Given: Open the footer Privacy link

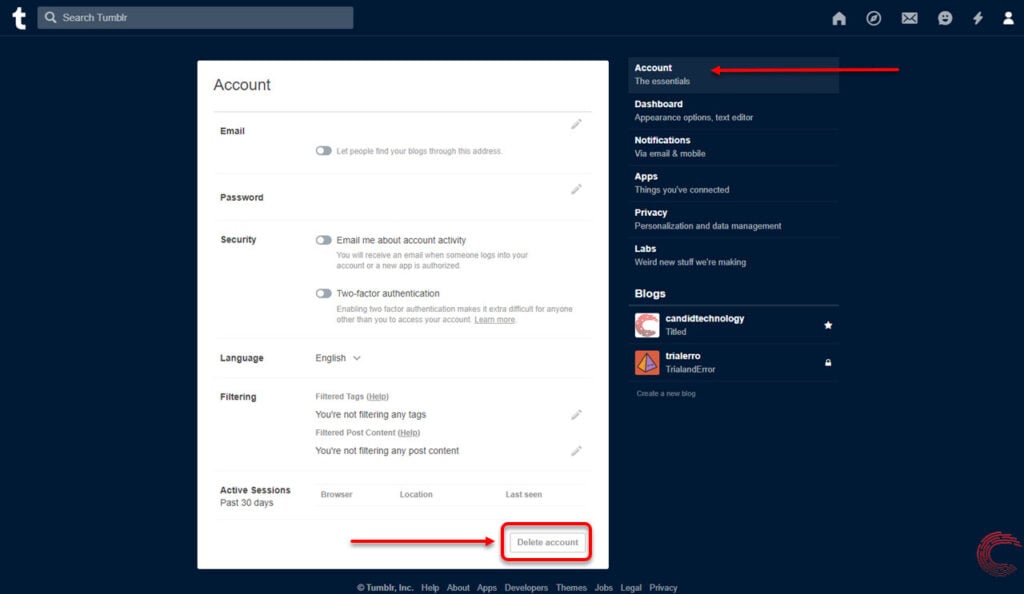Looking at the screenshot, I should pyautogui.click(x=663, y=587).
